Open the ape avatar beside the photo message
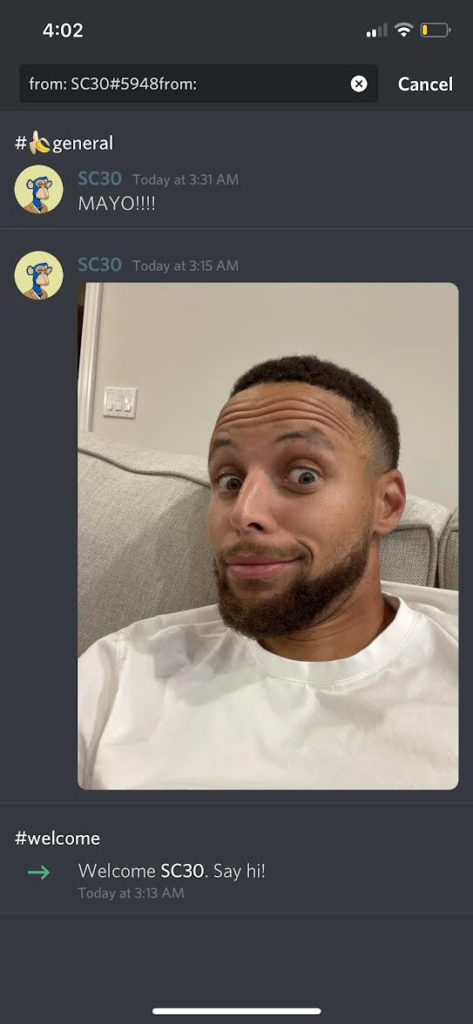This screenshot has height=1024, width=473. (39, 275)
